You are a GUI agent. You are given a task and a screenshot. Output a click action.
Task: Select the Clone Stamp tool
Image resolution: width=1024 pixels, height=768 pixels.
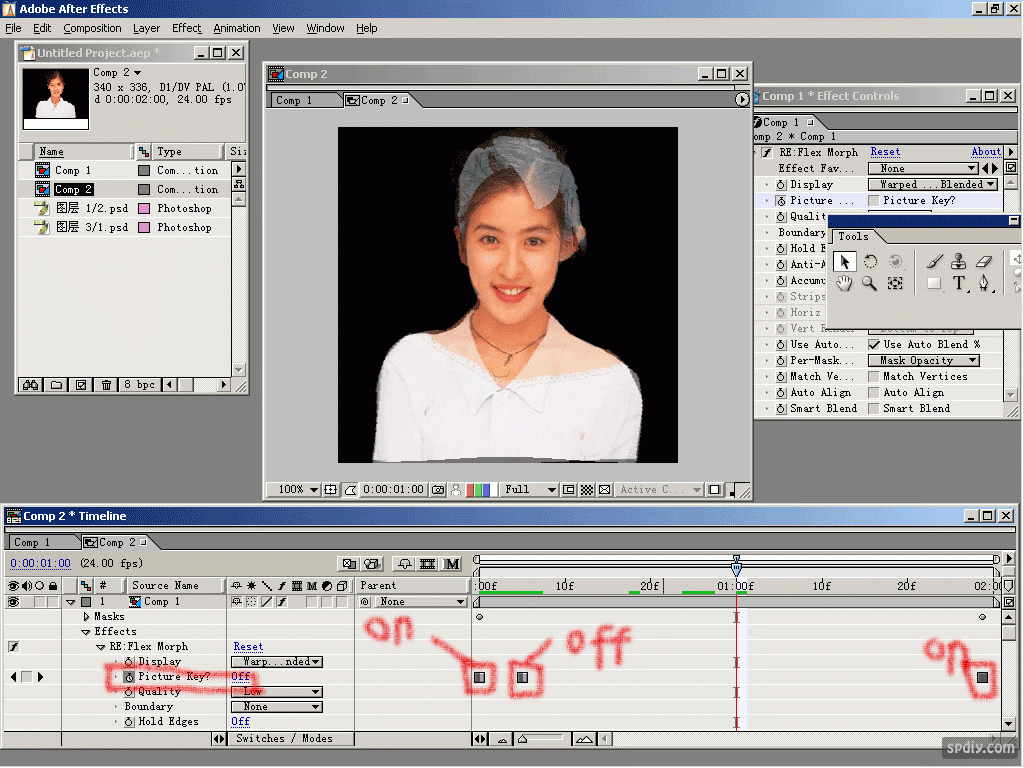pyautogui.click(x=958, y=261)
